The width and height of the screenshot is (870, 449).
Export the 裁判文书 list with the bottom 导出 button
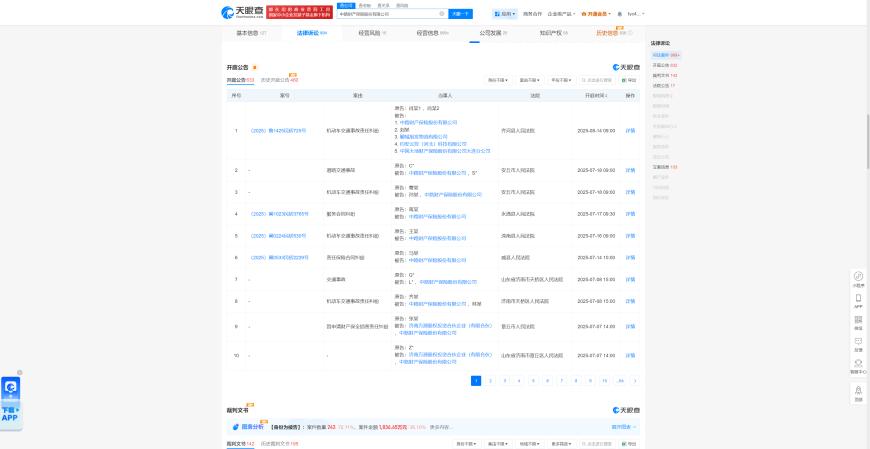point(629,444)
